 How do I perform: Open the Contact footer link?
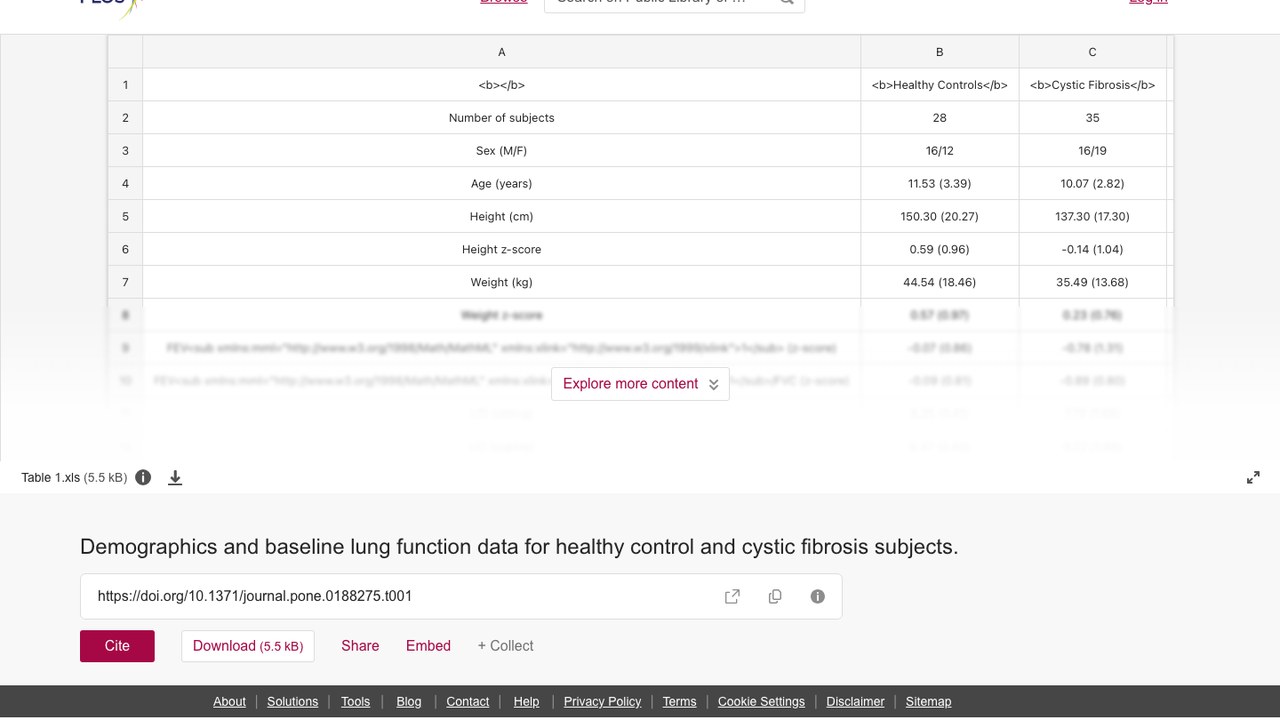(468, 702)
